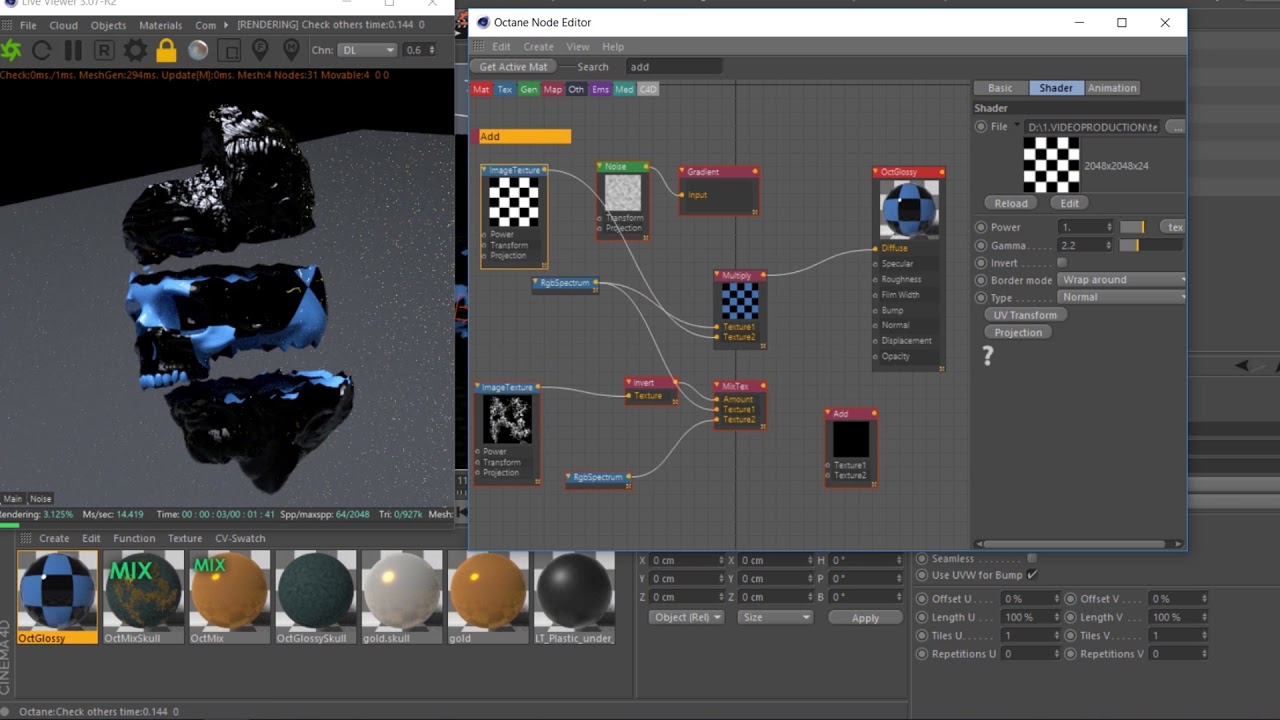Switch to the Animation tab
The width and height of the screenshot is (1280, 720).
[1112, 88]
